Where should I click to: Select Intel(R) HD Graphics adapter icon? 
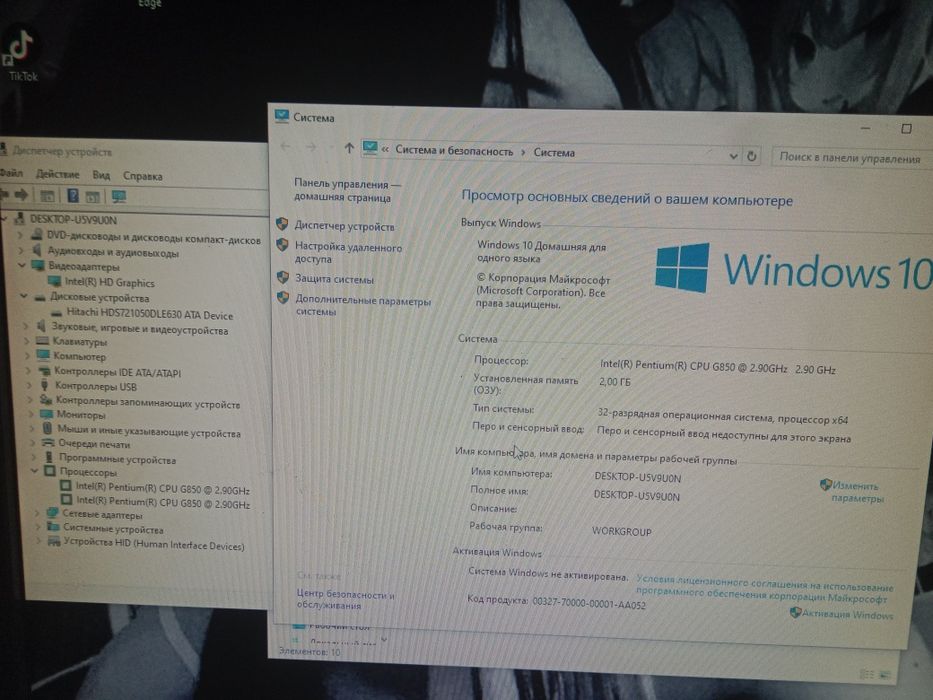[55, 282]
